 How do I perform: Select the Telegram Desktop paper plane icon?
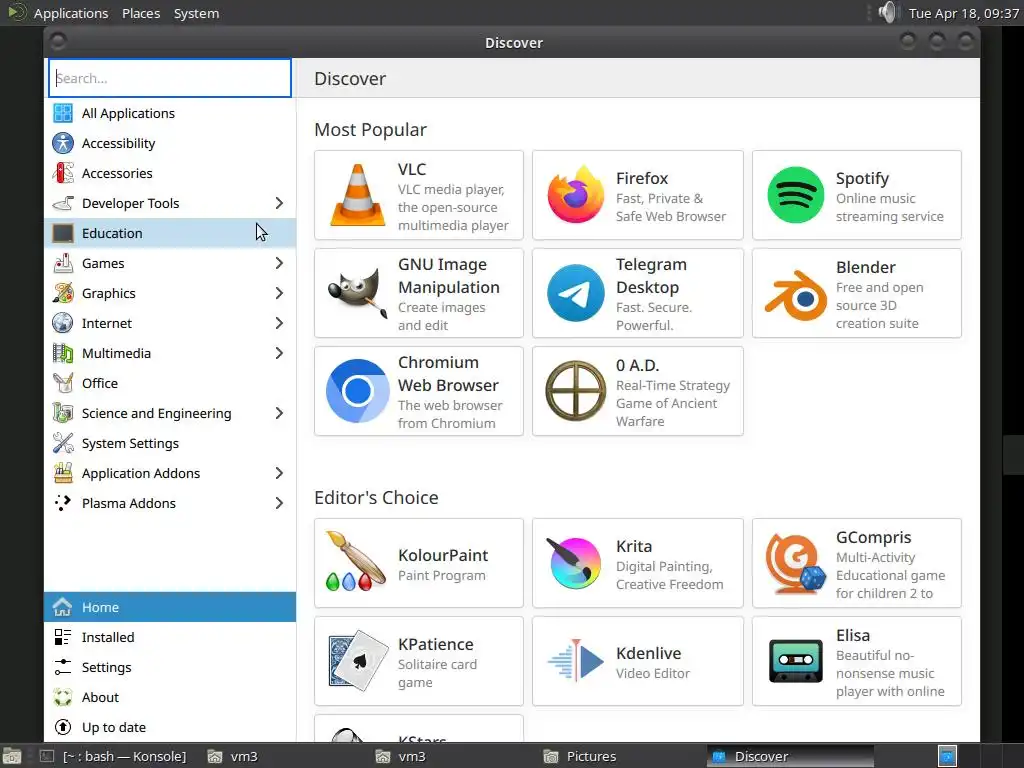tap(575, 293)
